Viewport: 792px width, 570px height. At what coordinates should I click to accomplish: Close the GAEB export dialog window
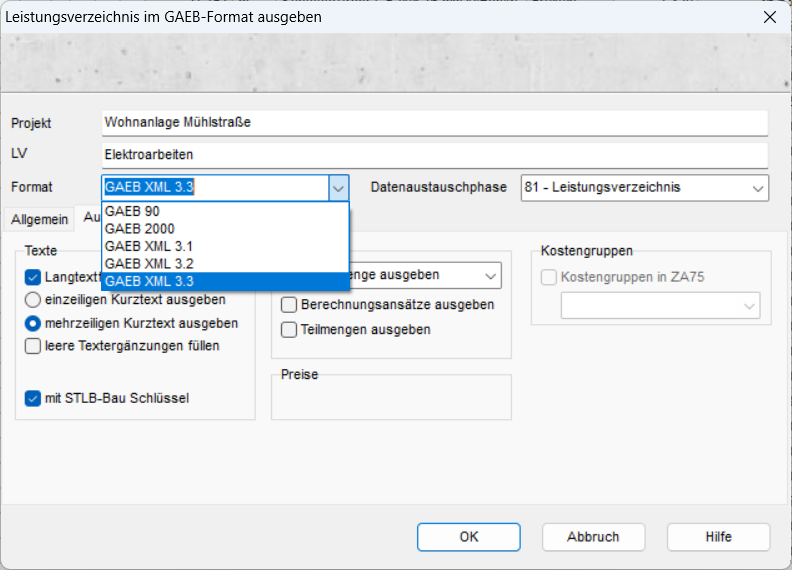pyautogui.click(x=769, y=17)
